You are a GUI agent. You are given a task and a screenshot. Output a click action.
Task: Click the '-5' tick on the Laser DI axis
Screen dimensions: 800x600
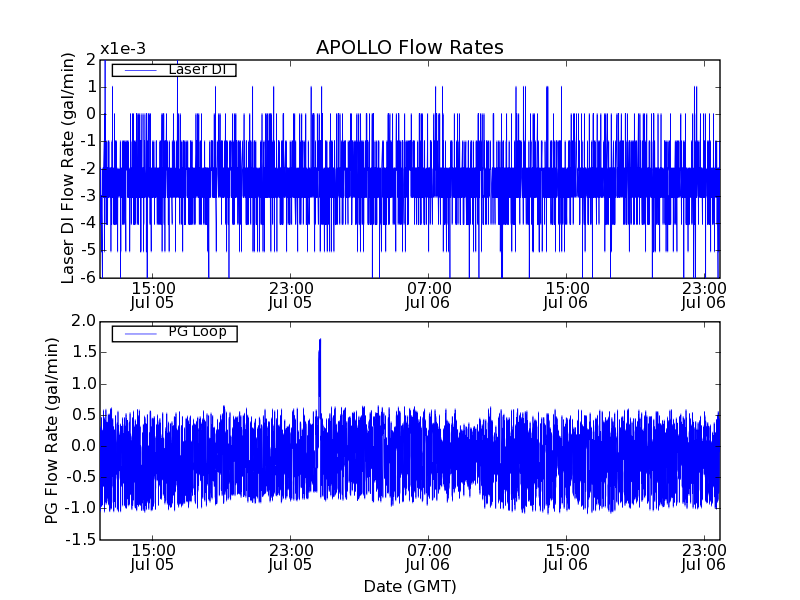tap(86, 250)
